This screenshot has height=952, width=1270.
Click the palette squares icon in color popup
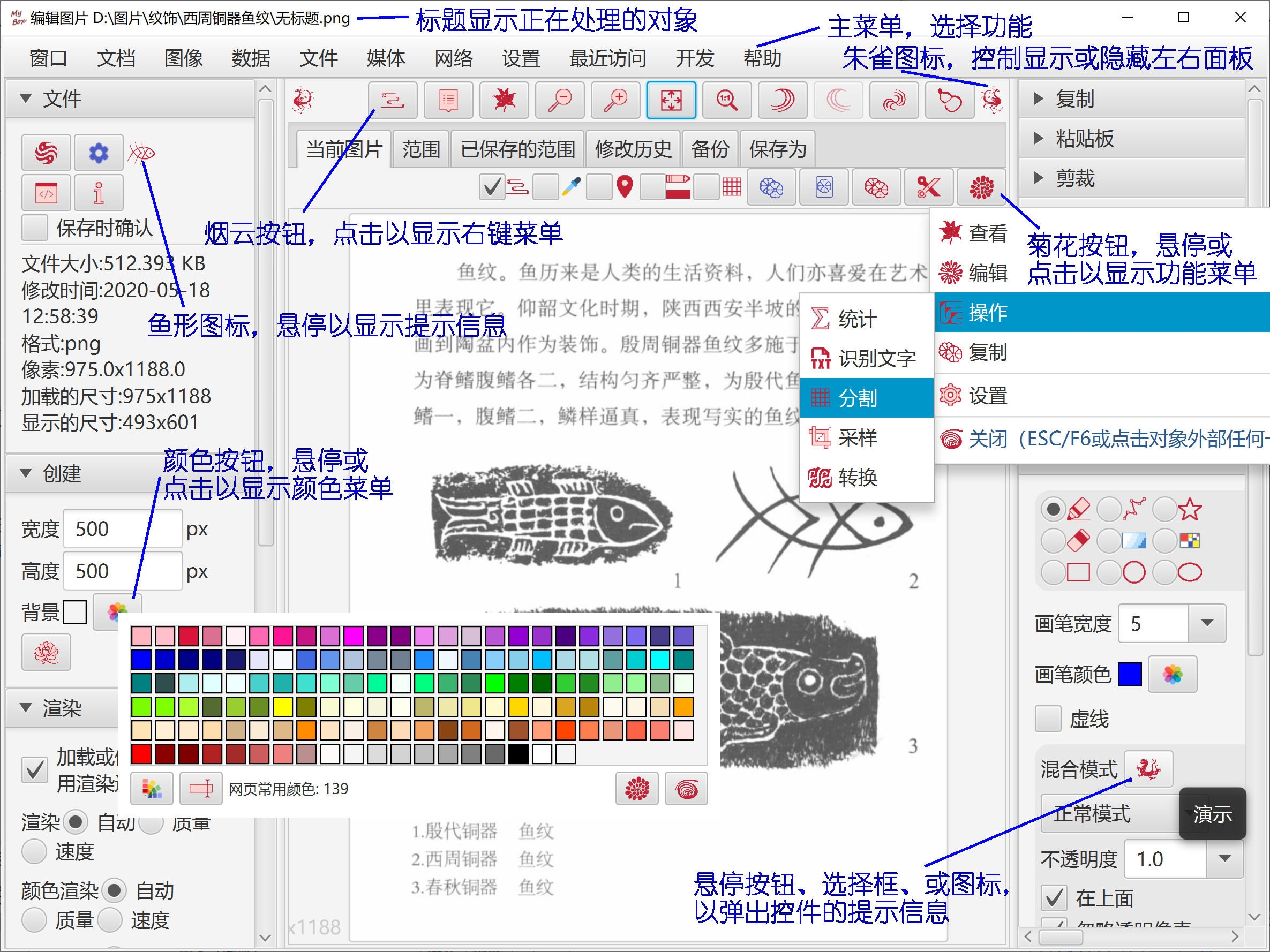pyautogui.click(x=152, y=789)
